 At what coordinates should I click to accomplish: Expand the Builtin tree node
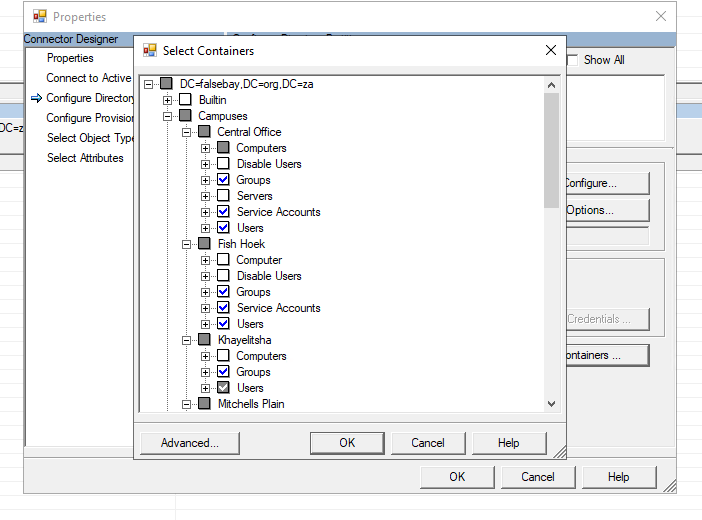pos(168,100)
